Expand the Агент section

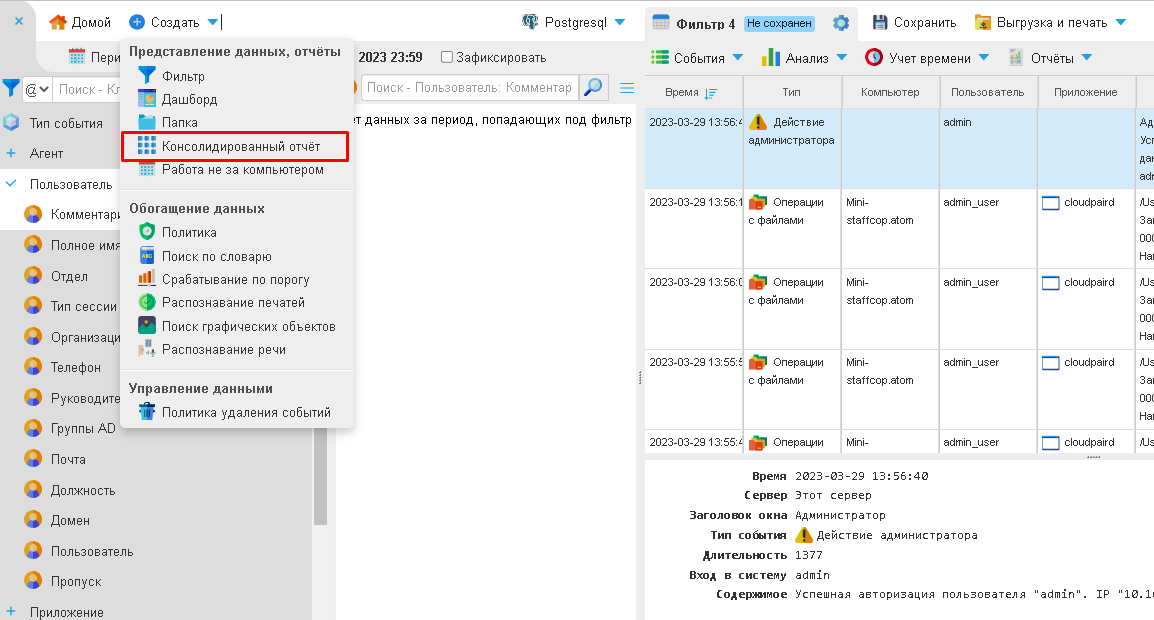[11, 153]
